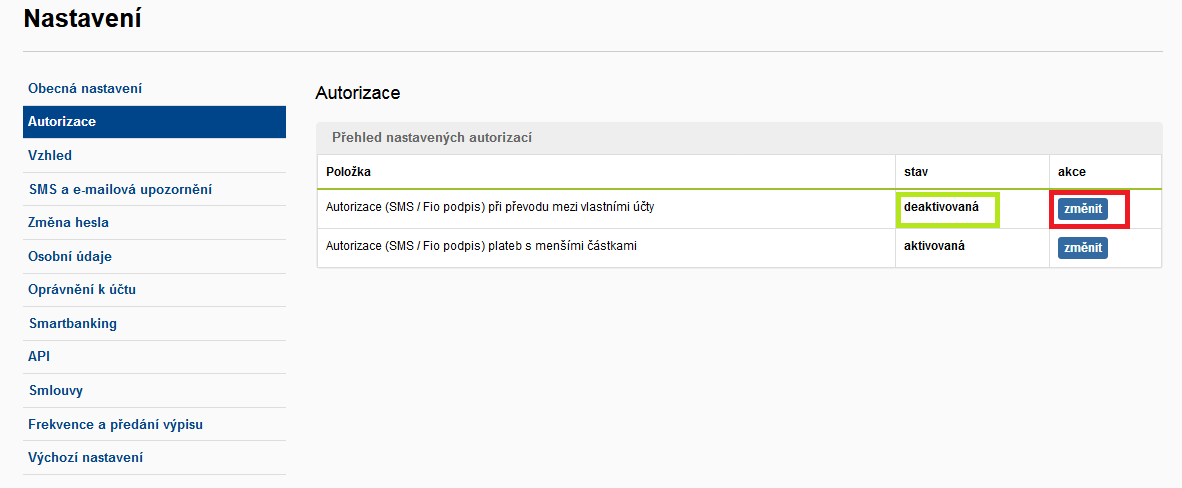1182x488 pixels.
Task: Open the Smlouvy section
Action: pyautogui.click(x=154, y=391)
